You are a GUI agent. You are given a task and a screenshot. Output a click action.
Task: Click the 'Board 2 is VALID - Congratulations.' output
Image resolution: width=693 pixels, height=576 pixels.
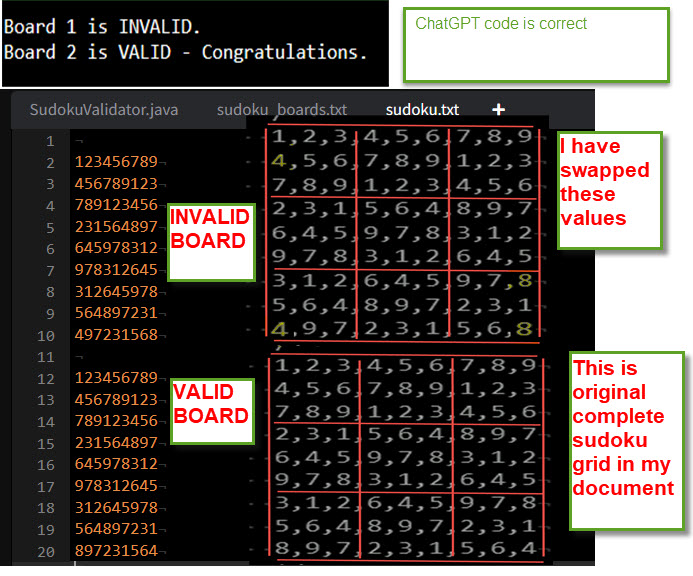coord(186,52)
